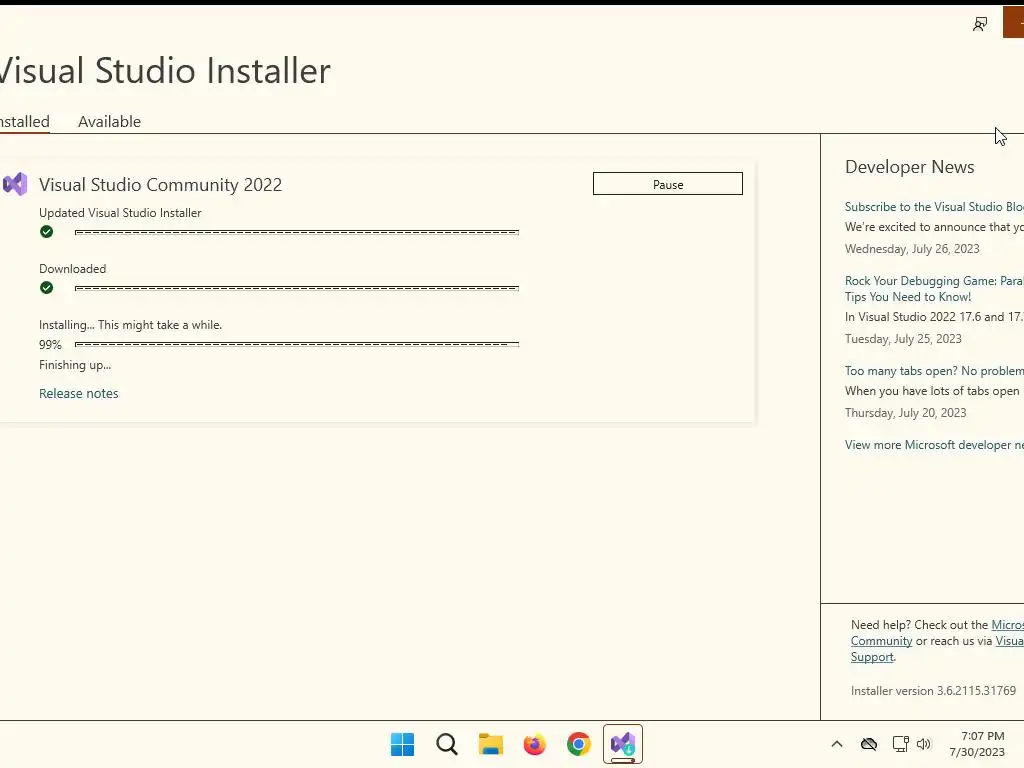The height and width of the screenshot is (768, 1024).
Task: Click the cloud sync-off tray icon
Action: [869, 744]
